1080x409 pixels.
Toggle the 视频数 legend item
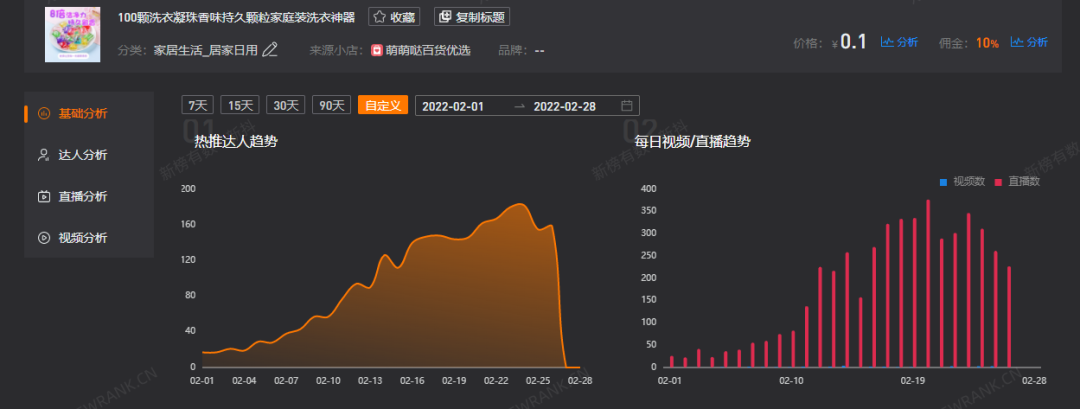coord(962,182)
